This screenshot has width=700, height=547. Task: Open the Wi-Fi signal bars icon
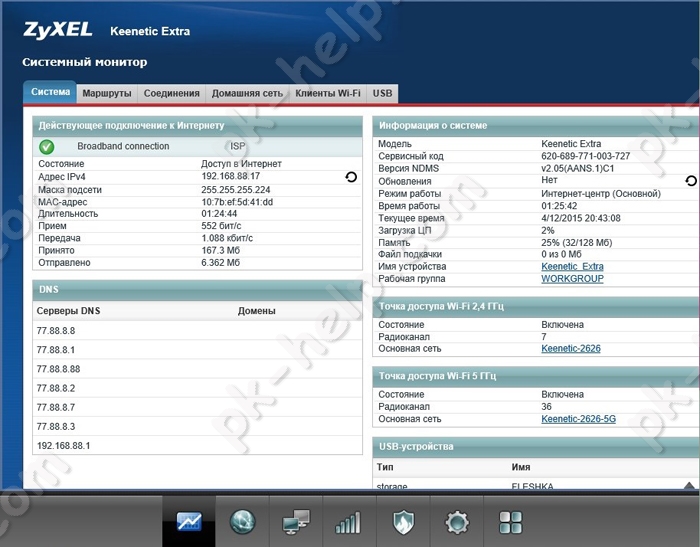pyautogui.click(x=349, y=521)
